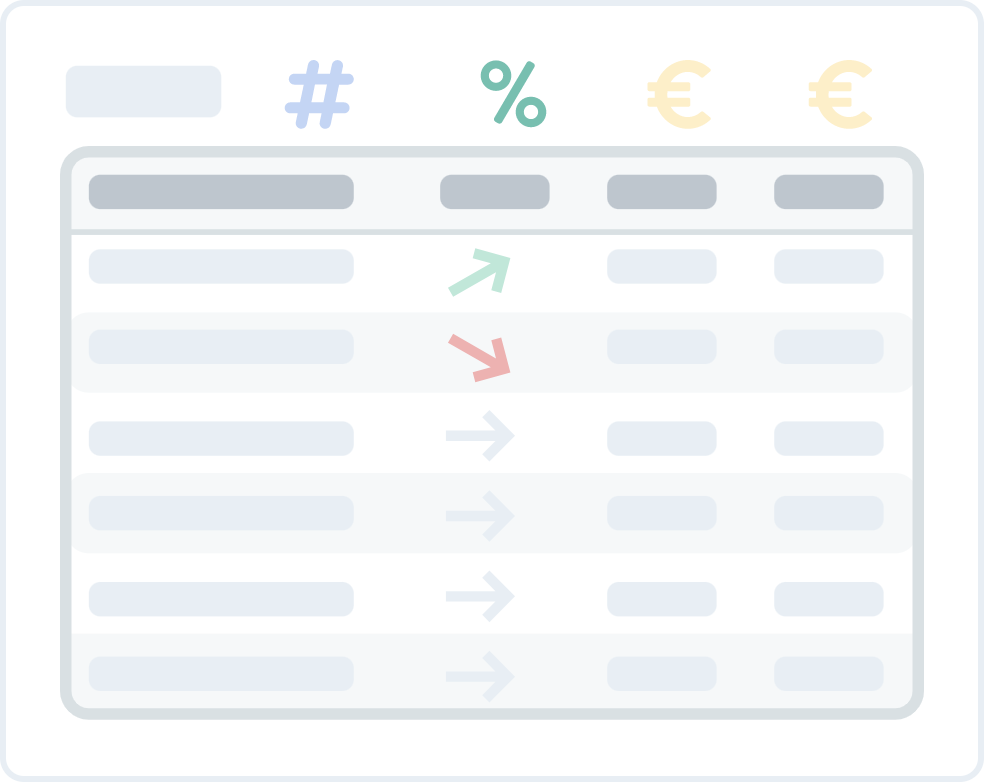The width and height of the screenshot is (984, 782).
Task: Click the green percent icon
Action: point(513,93)
